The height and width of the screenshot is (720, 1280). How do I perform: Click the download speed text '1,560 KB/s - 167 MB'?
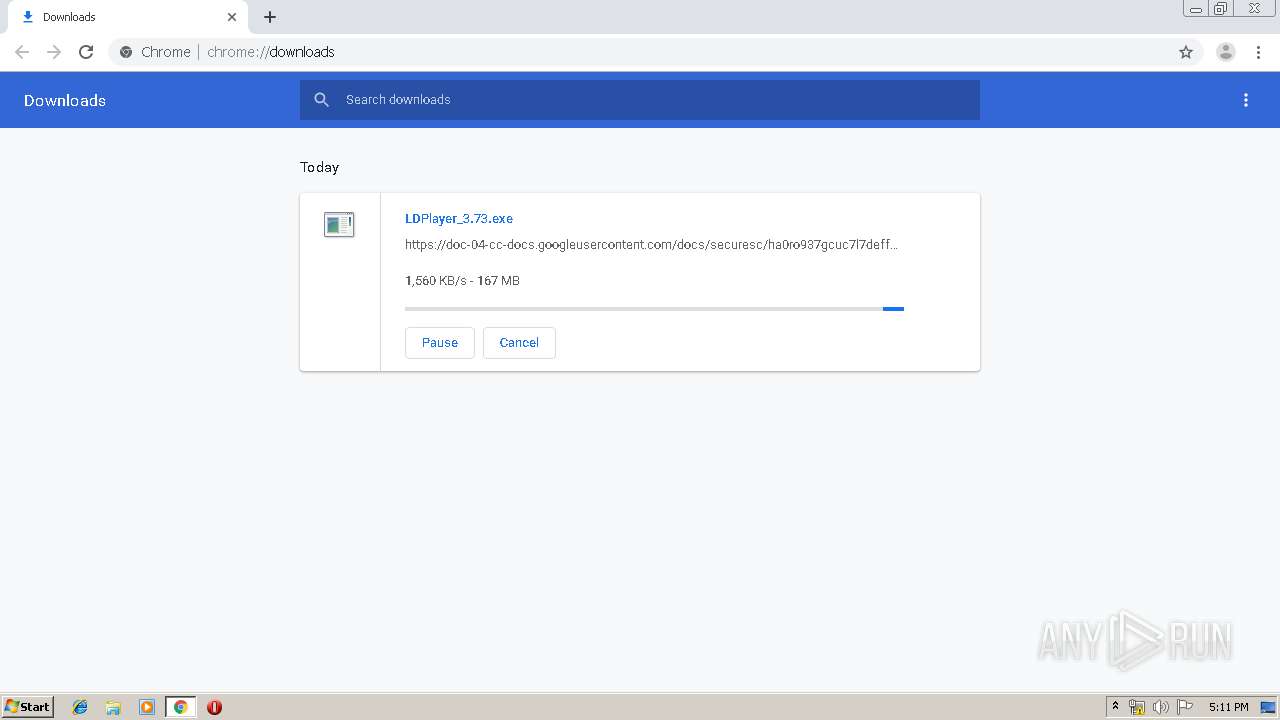point(462,281)
